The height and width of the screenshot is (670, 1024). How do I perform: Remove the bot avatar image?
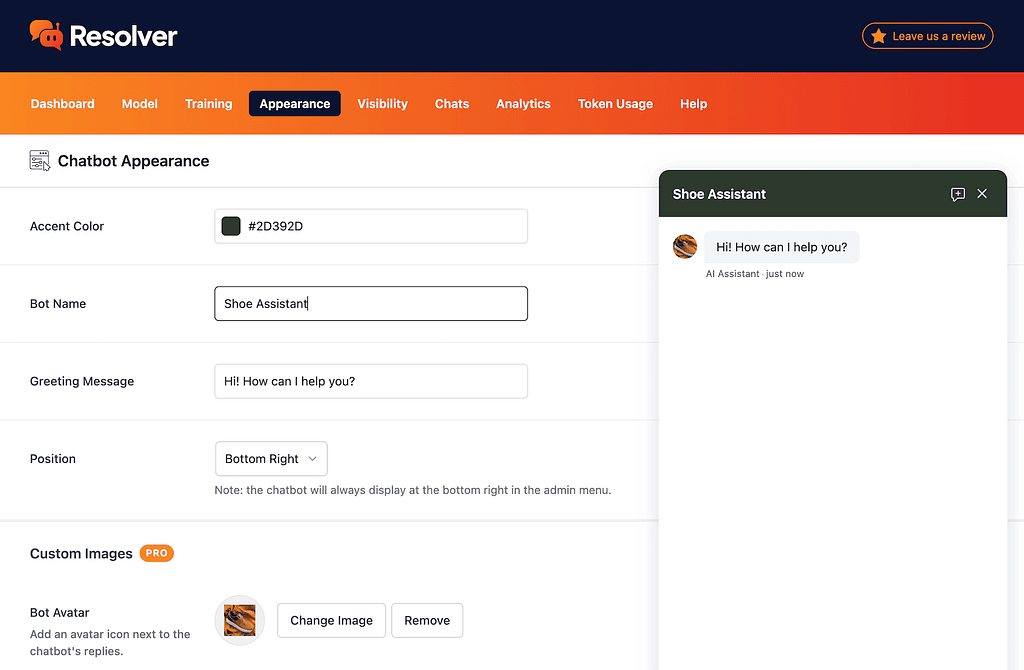(427, 620)
